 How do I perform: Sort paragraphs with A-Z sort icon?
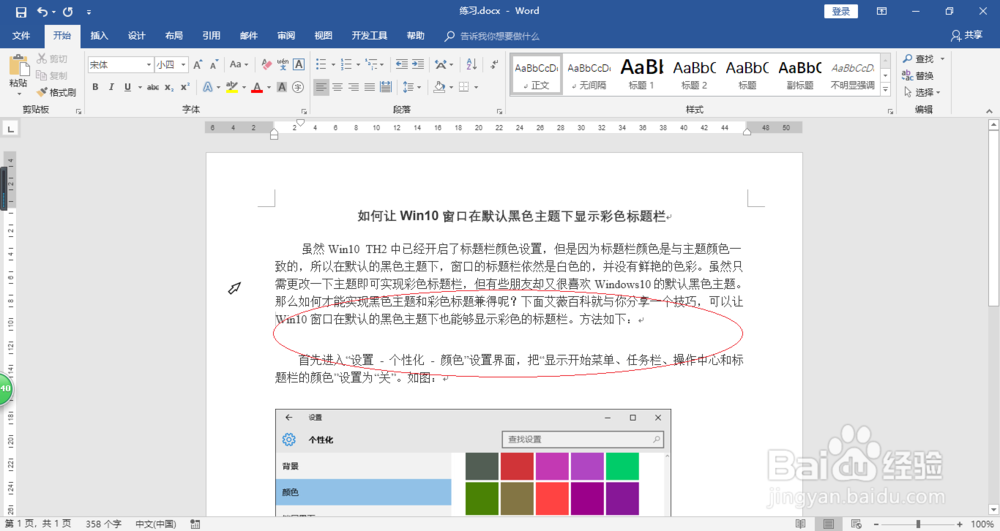click(x=471, y=64)
